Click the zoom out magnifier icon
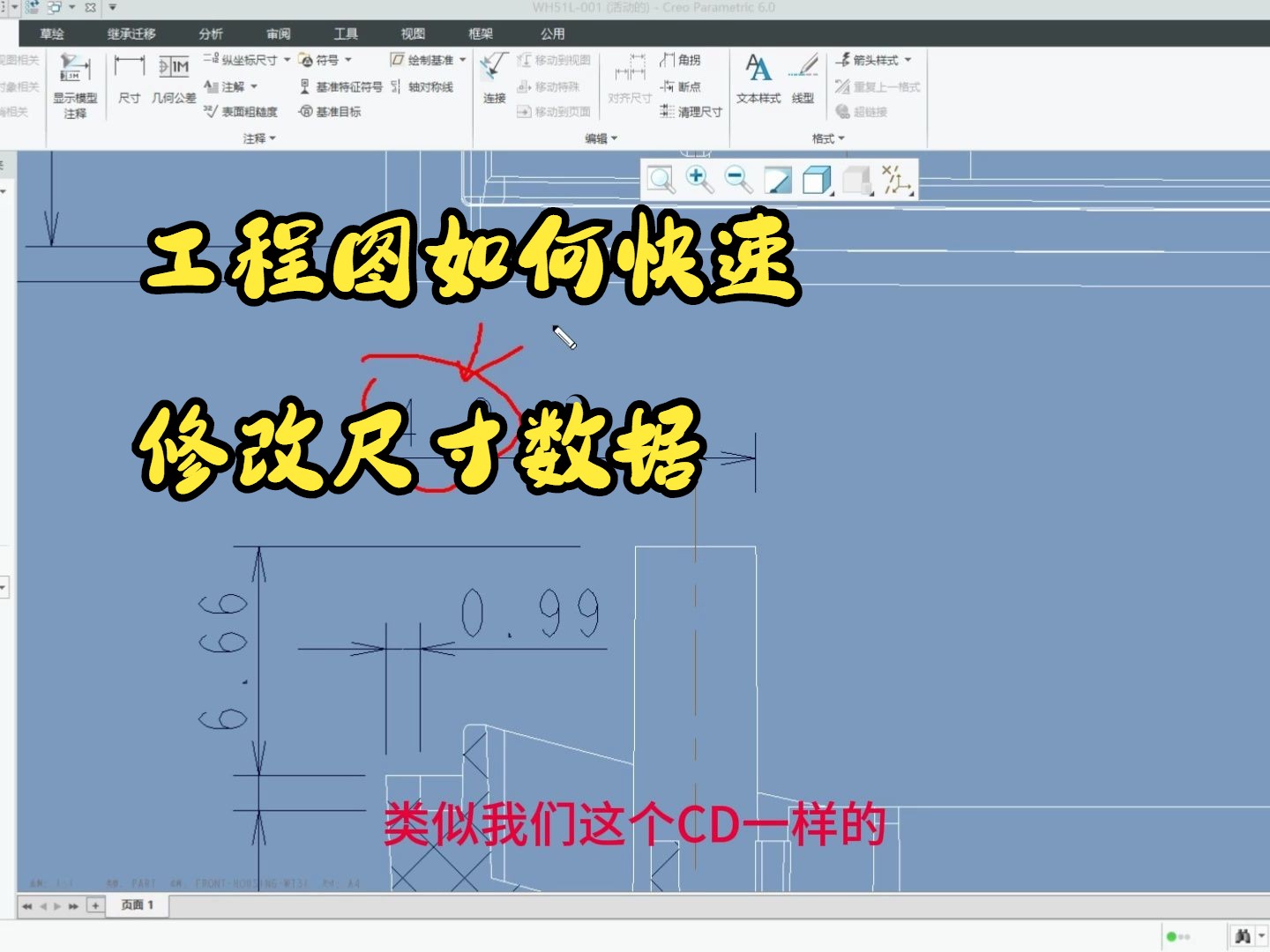Image resolution: width=1270 pixels, height=952 pixels. pos(737,179)
